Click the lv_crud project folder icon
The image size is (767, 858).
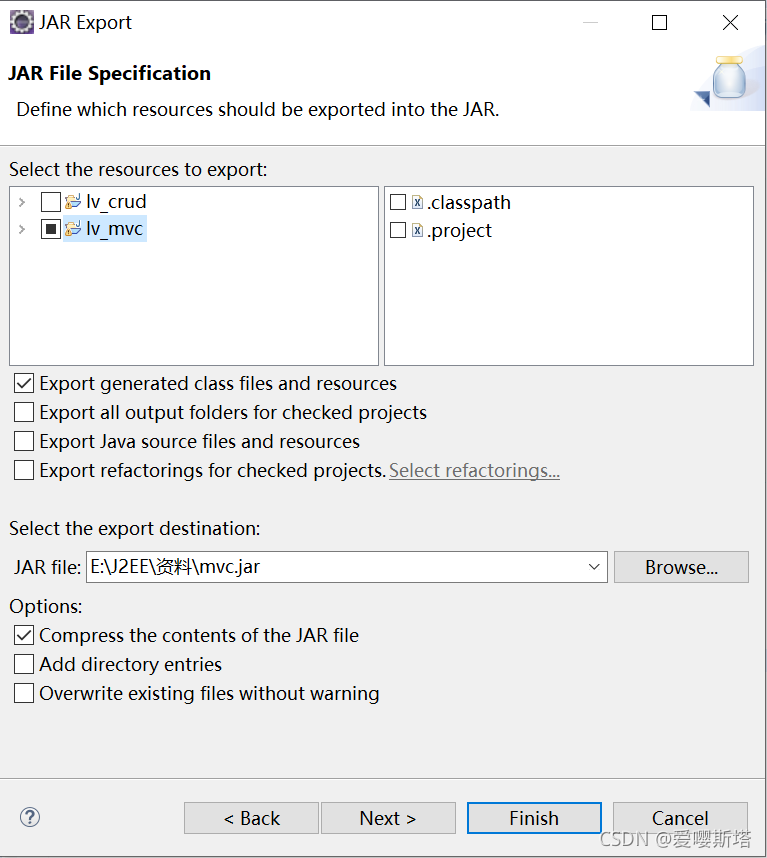coord(73,202)
